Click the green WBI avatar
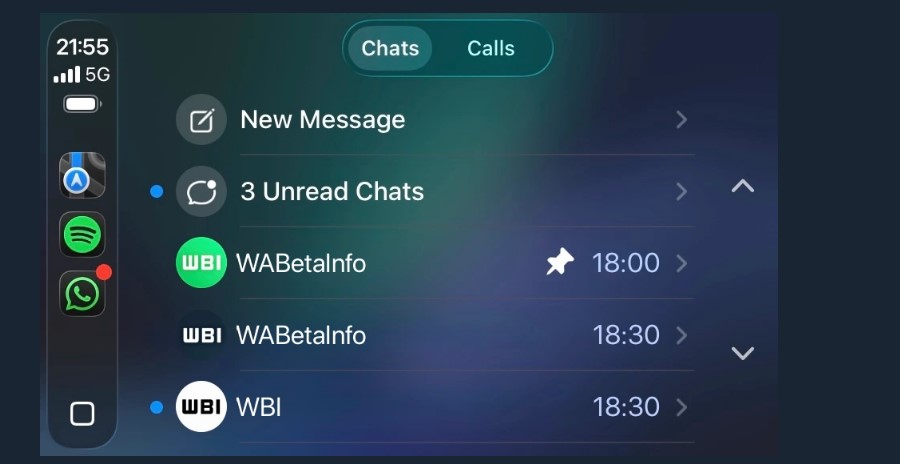The width and height of the screenshot is (900, 464). (x=201, y=263)
